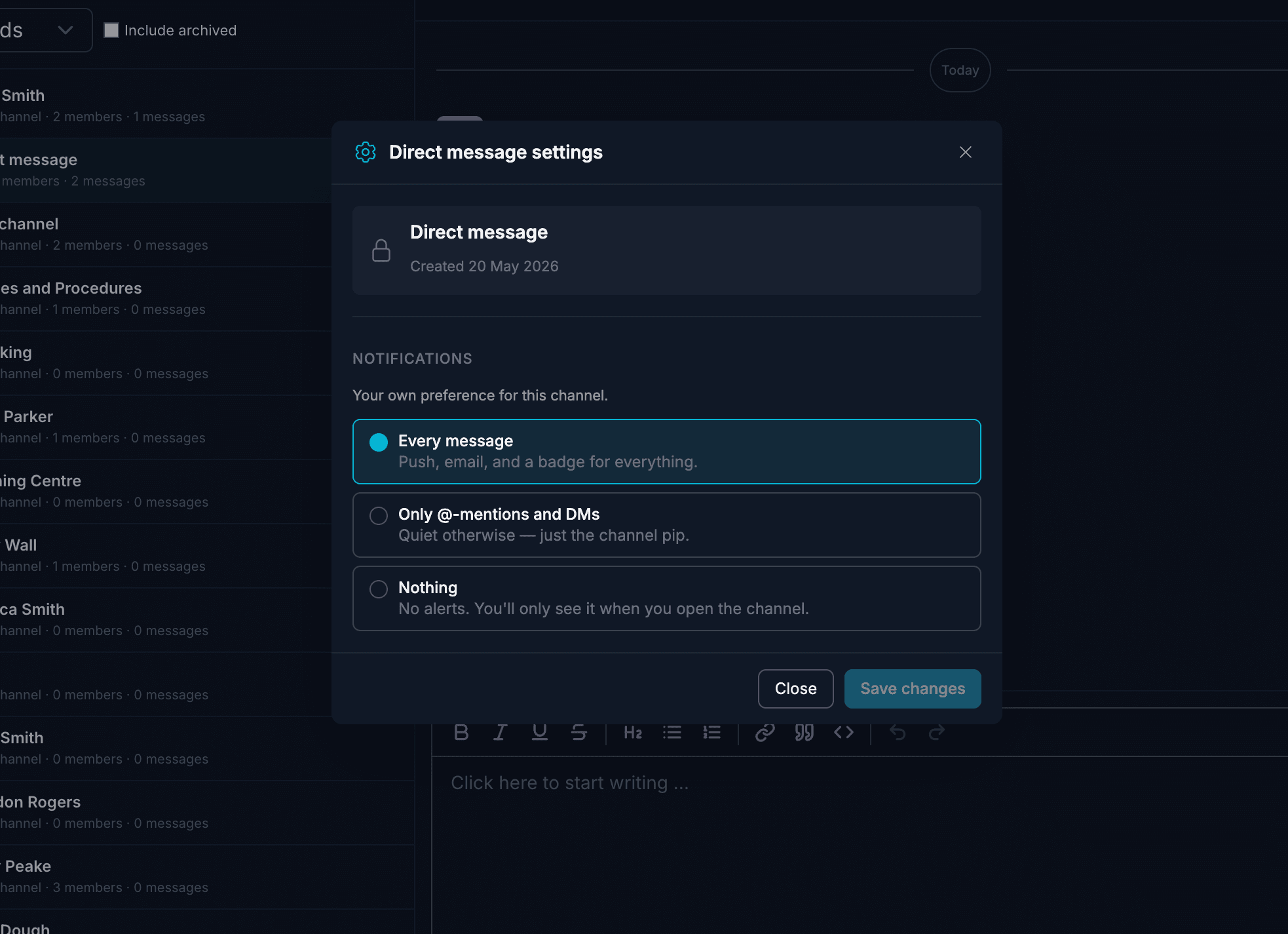Open the Peake channel with 3 members
The image size is (1288, 934).
coord(207,876)
